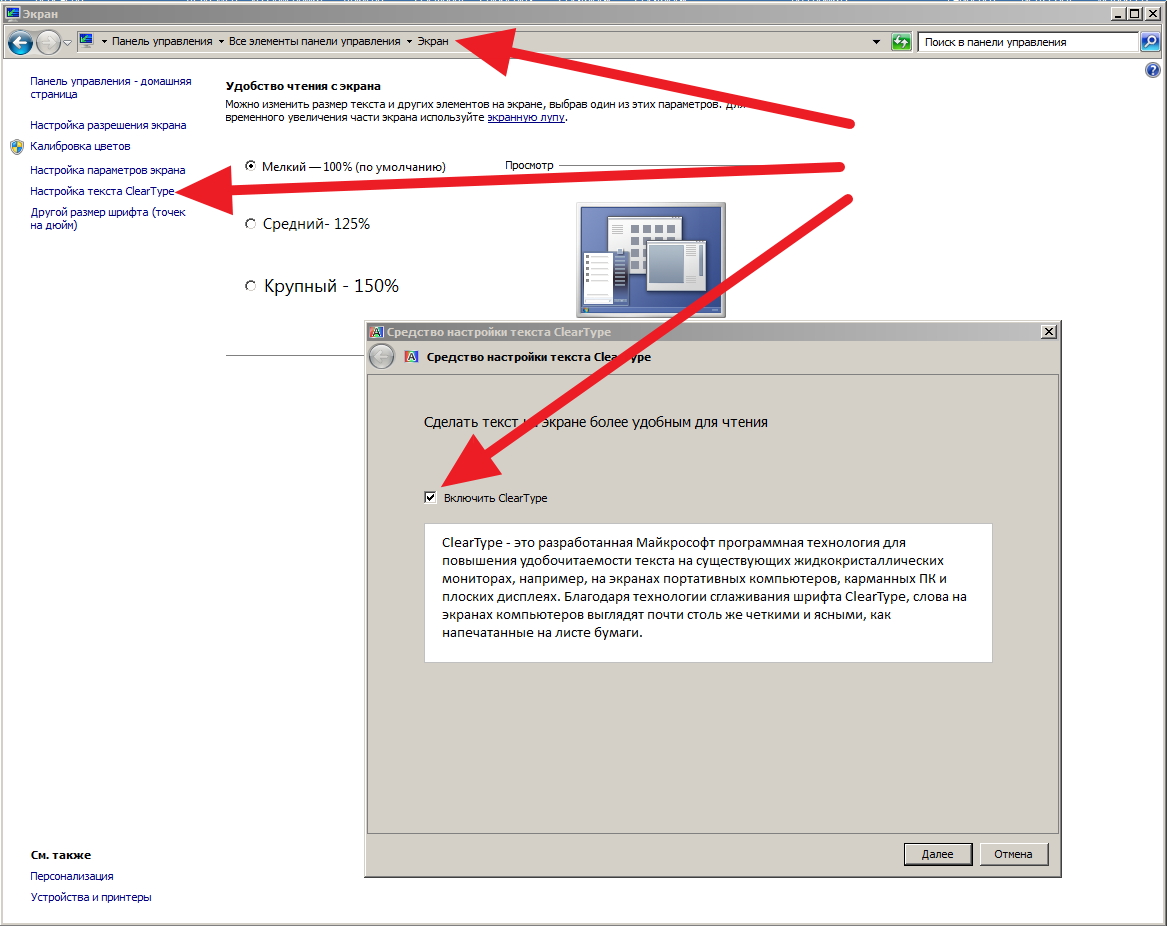Open the blue Help question icon

pyautogui.click(x=1152, y=71)
